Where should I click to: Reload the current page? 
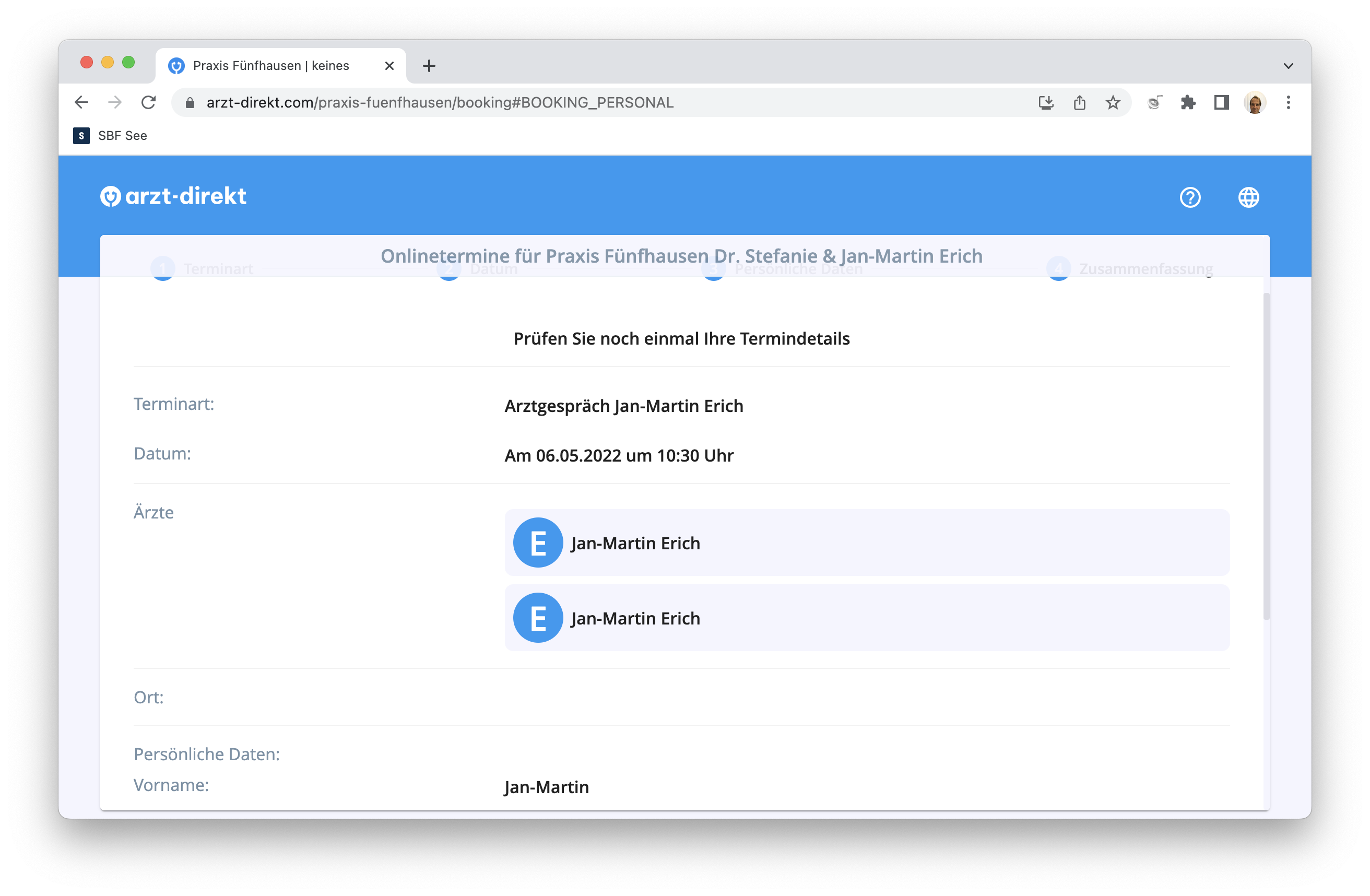click(148, 102)
